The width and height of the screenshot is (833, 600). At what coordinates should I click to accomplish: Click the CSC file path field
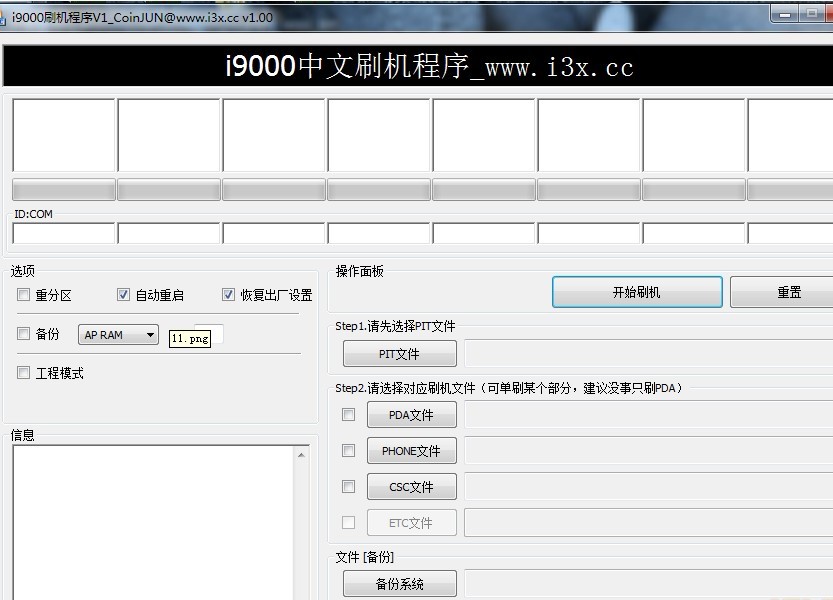pos(649,486)
